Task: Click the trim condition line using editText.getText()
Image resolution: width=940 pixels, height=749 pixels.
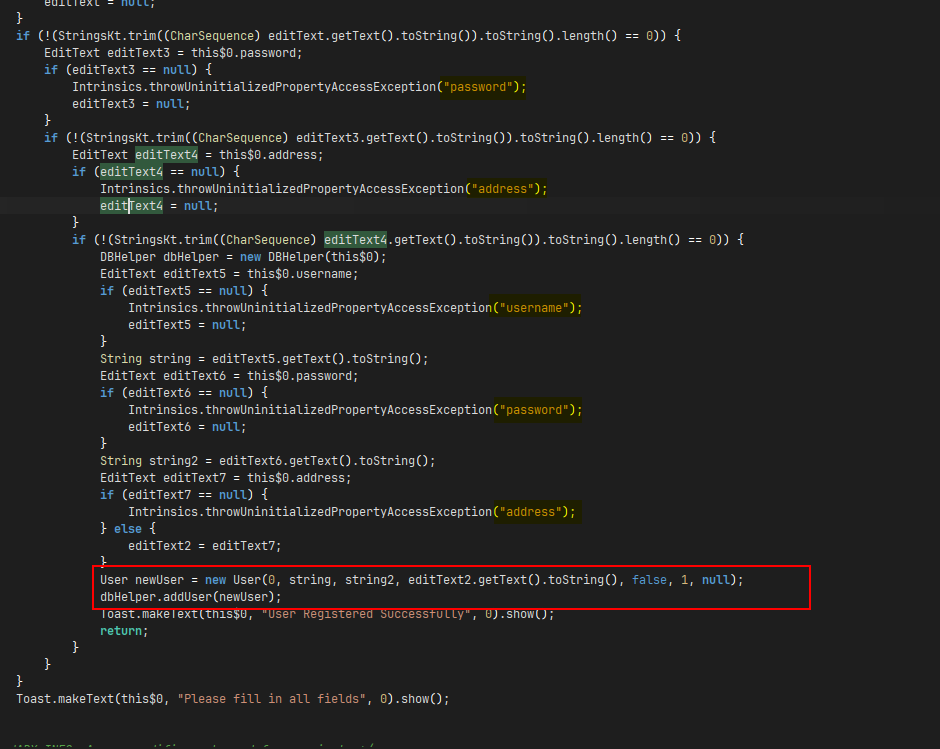Action: 348,36
